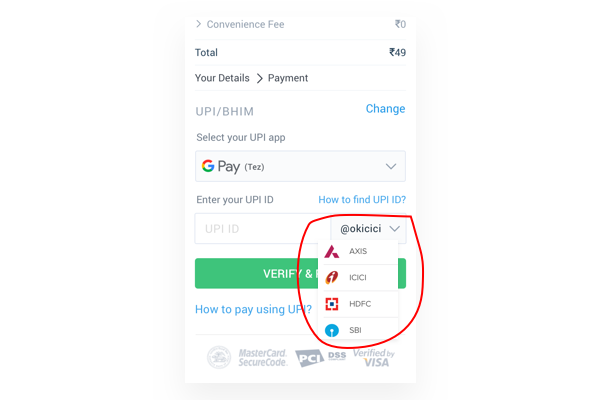Expand the Convenience Fee row chevron
Viewport: 600px width, 400px height.
coord(198,24)
